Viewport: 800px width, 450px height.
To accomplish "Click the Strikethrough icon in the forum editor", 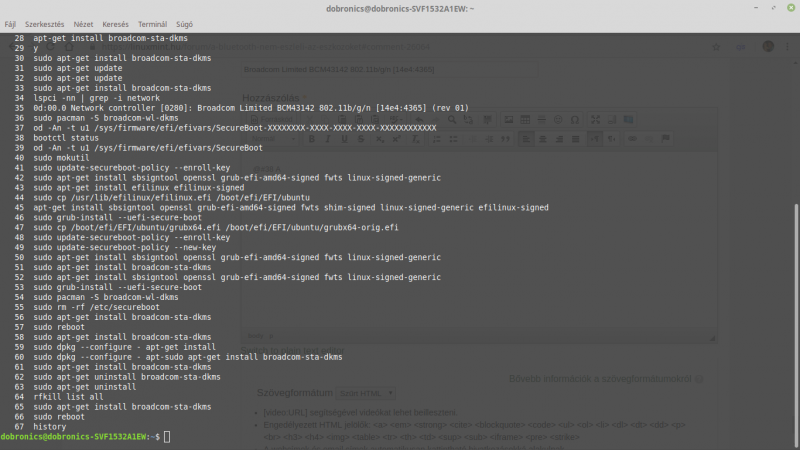I will [x=361, y=139].
